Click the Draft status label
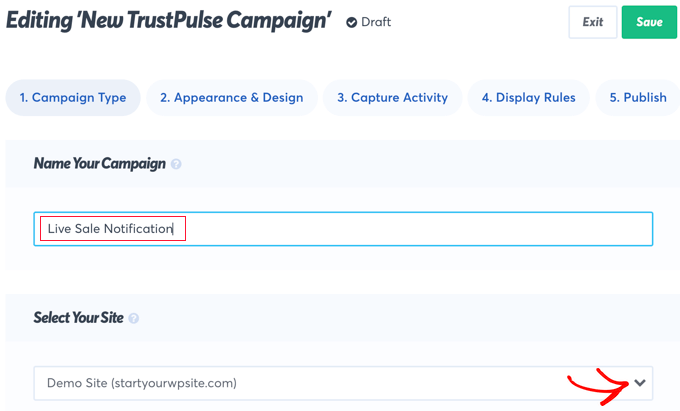 376,22
